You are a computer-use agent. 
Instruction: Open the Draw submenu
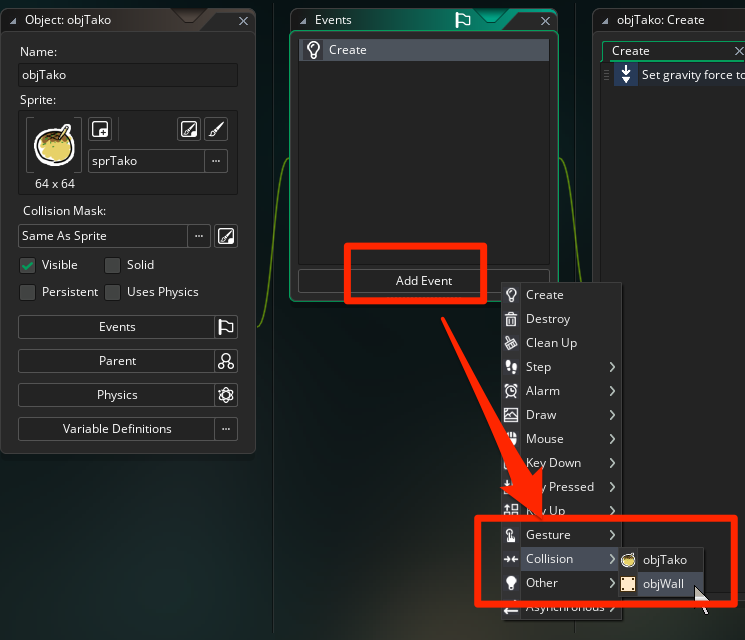click(x=561, y=415)
